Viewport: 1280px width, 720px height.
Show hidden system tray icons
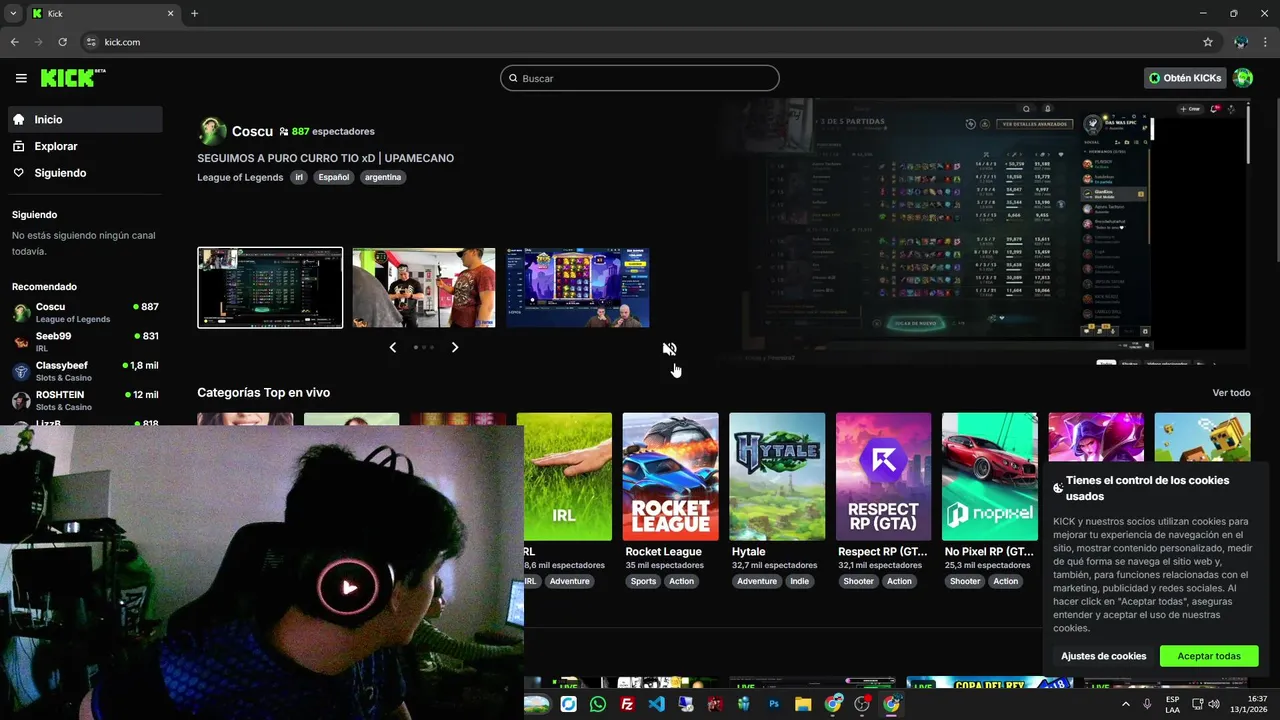click(x=1126, y=704)
